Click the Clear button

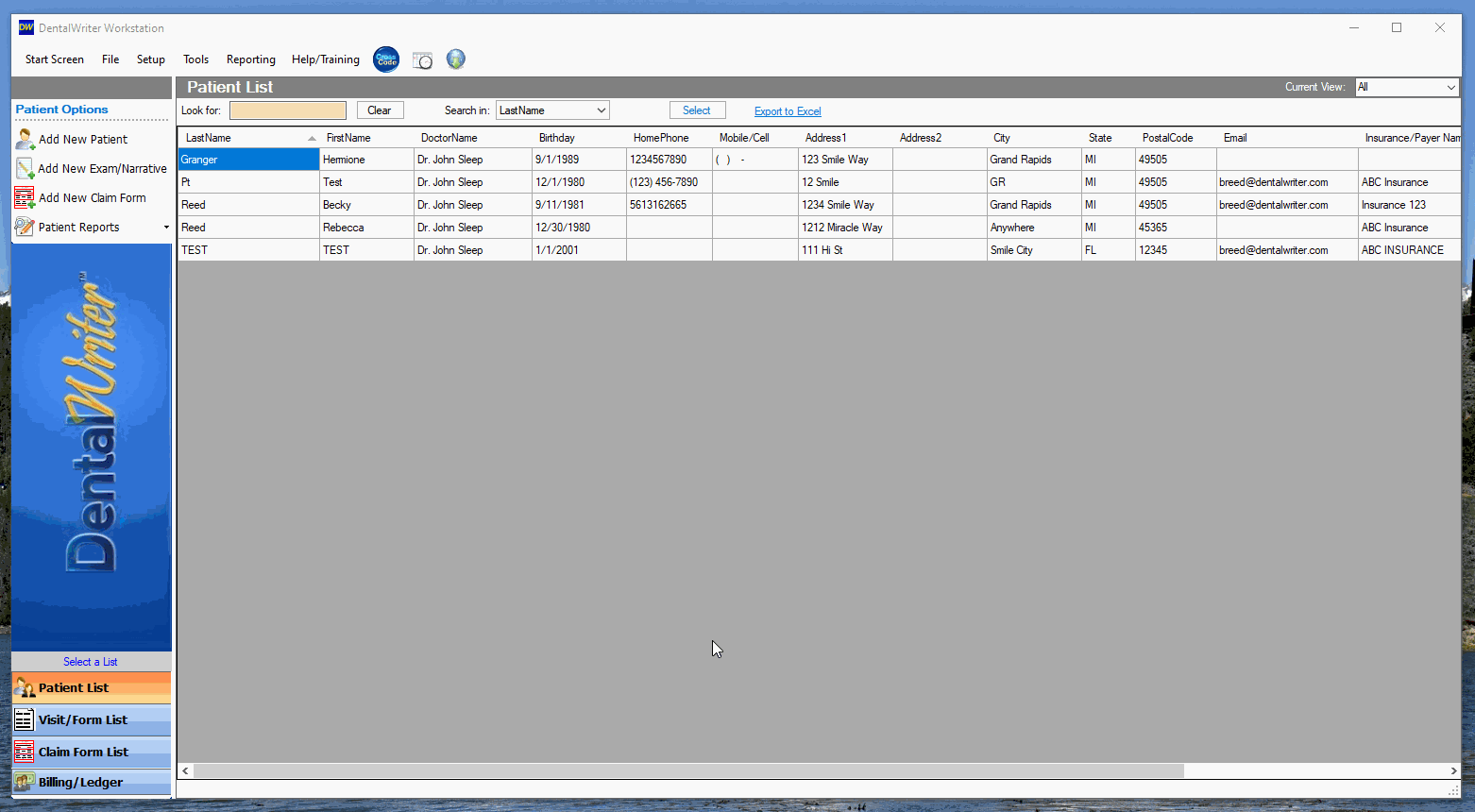click(x=380, y=110)
